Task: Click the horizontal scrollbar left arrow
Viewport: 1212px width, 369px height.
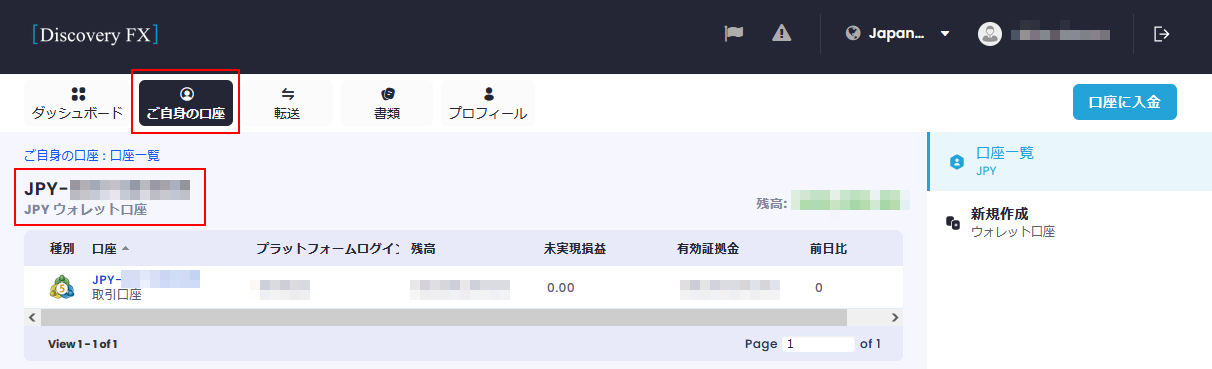Action: [32, 317]
